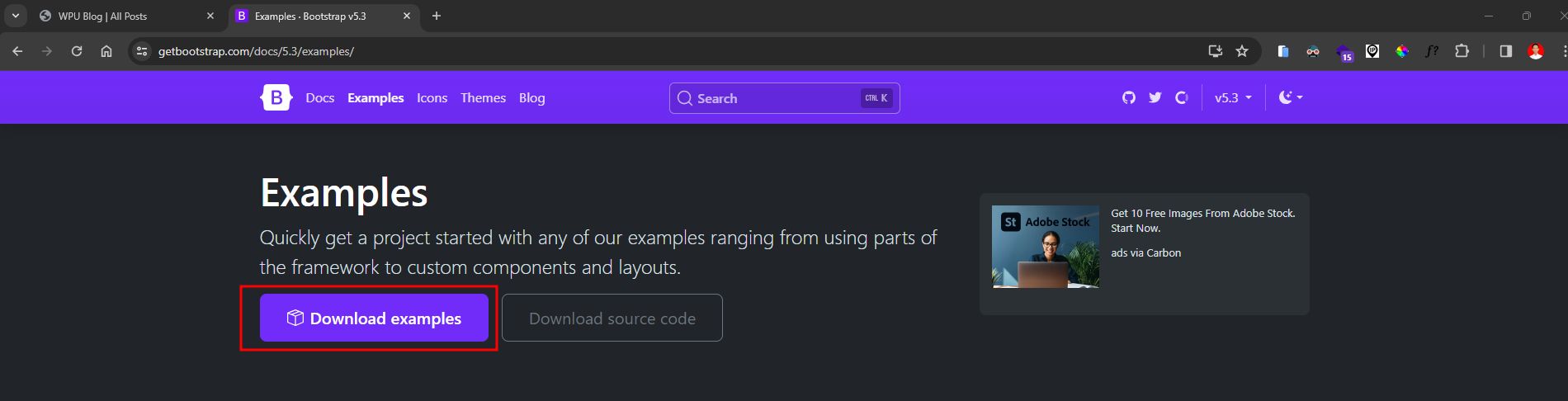Open the Docs navigation item
Image resolution: width=1568 pixels, height=401 pixels.
point(319,97)
